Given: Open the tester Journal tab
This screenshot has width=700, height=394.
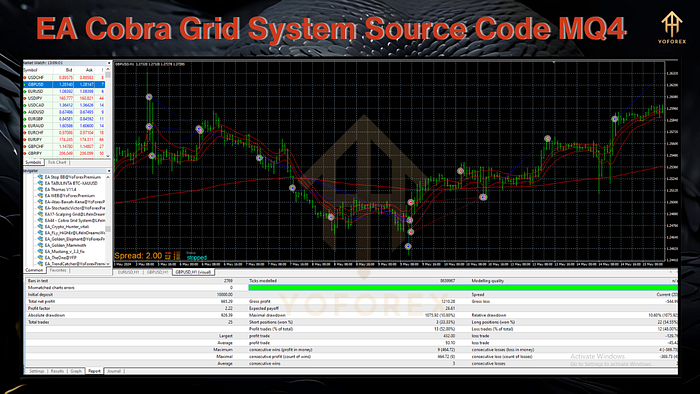Looking at the screenshot, I should (x=114, y=371).
